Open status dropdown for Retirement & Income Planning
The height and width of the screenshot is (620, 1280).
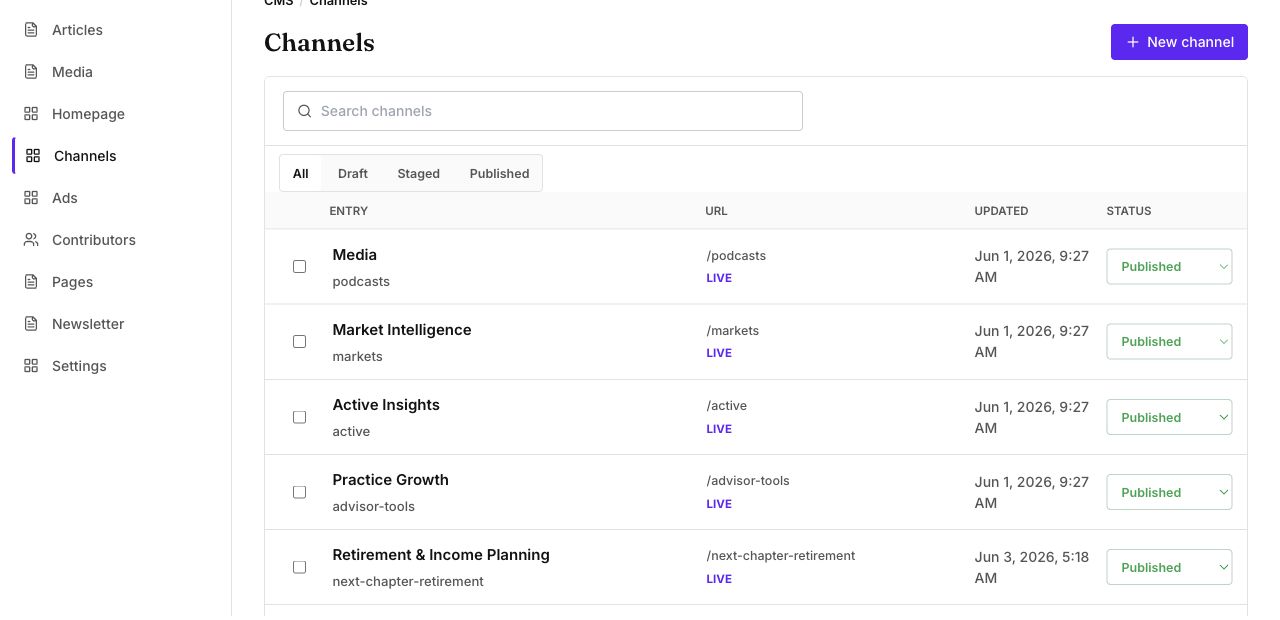[1169, 567]
